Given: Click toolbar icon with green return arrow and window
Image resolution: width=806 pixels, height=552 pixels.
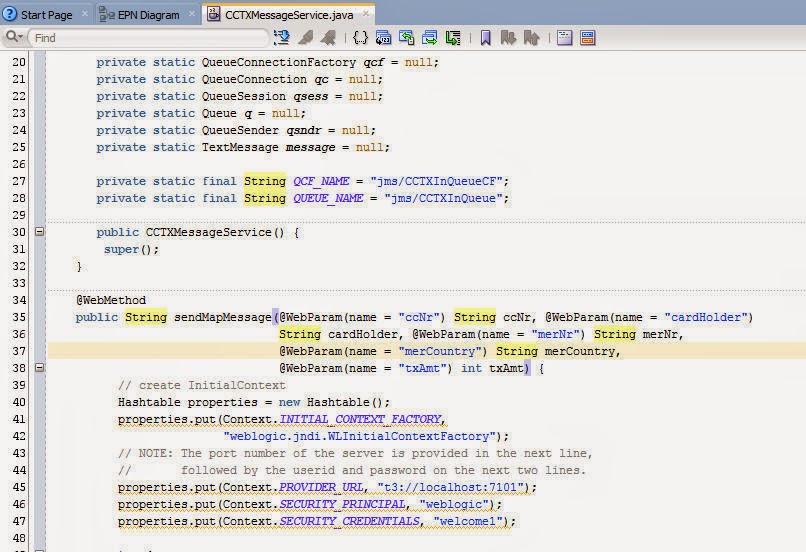Looking at the screenshot, I should click(407, 38).
